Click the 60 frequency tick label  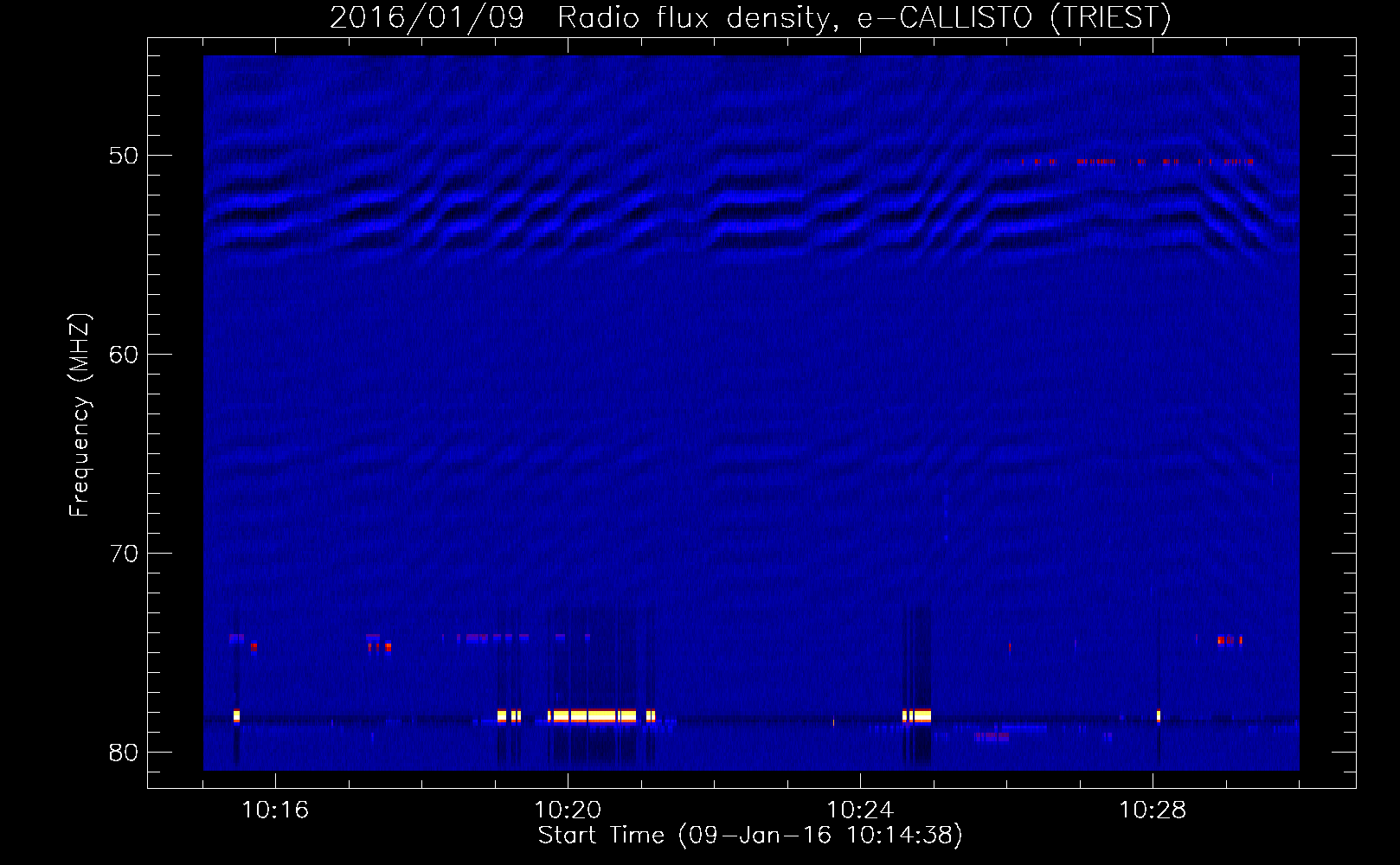pos(124,354)
